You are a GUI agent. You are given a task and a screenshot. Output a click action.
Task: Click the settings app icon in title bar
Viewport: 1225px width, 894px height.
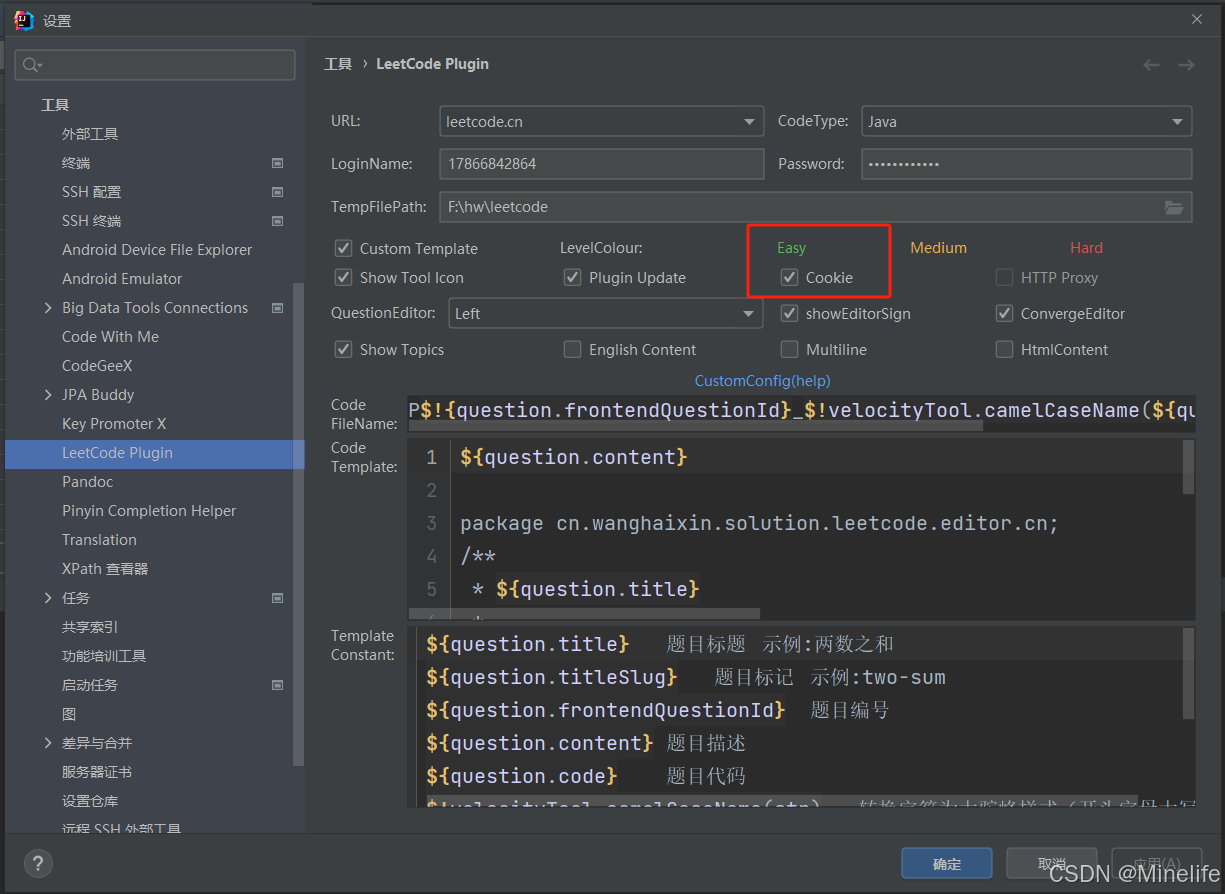(x=22, y=19)
